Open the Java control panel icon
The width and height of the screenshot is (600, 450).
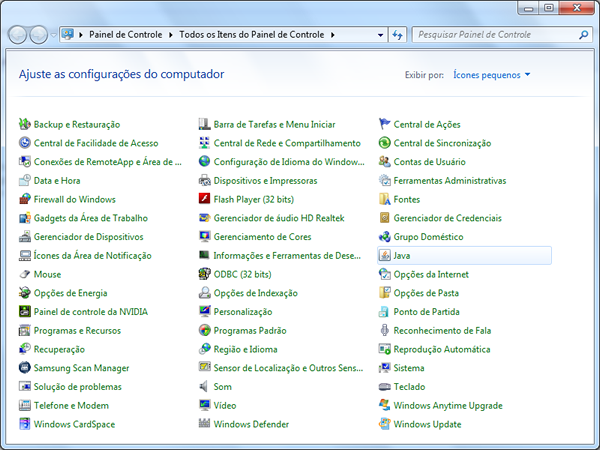coord(385,256)
